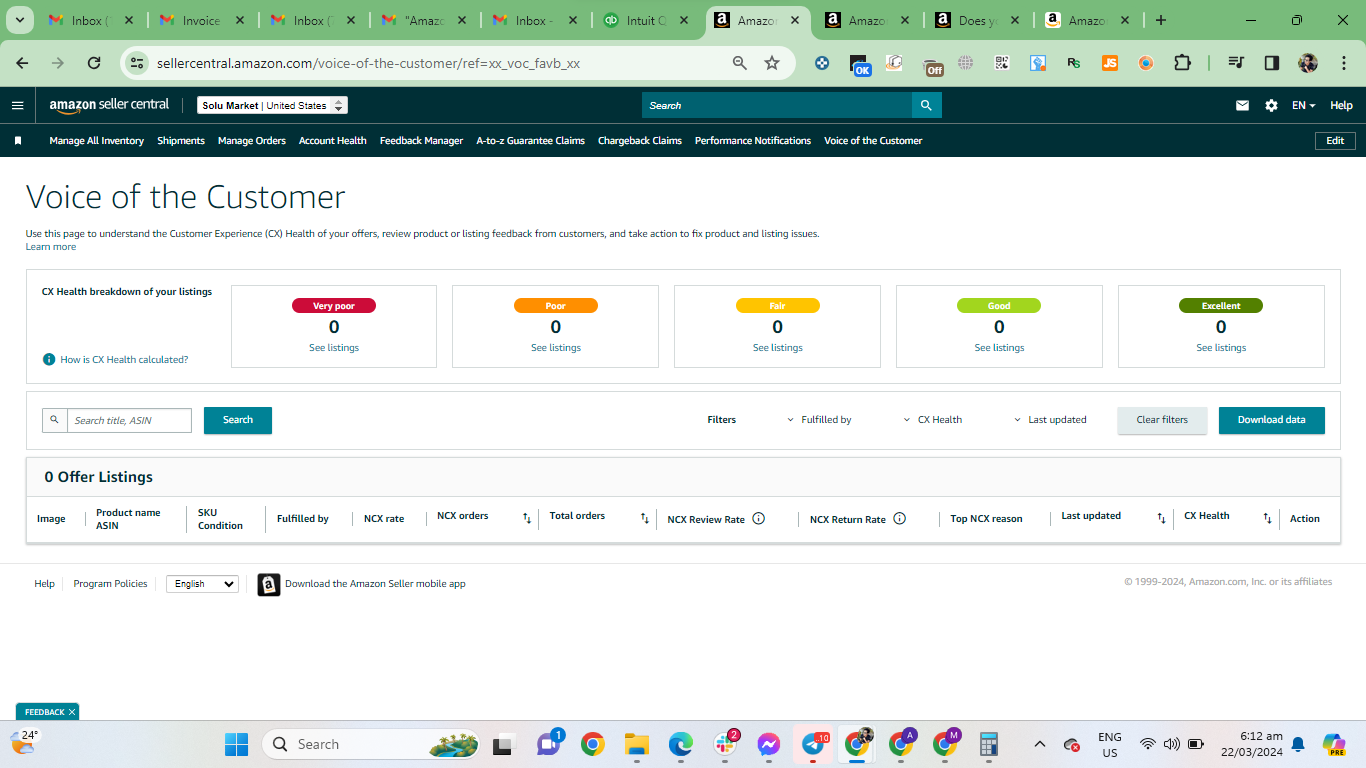Launch Calculator from the taskbar
This screenshot has height=768, width=1366.
click(x=989, y=744)
